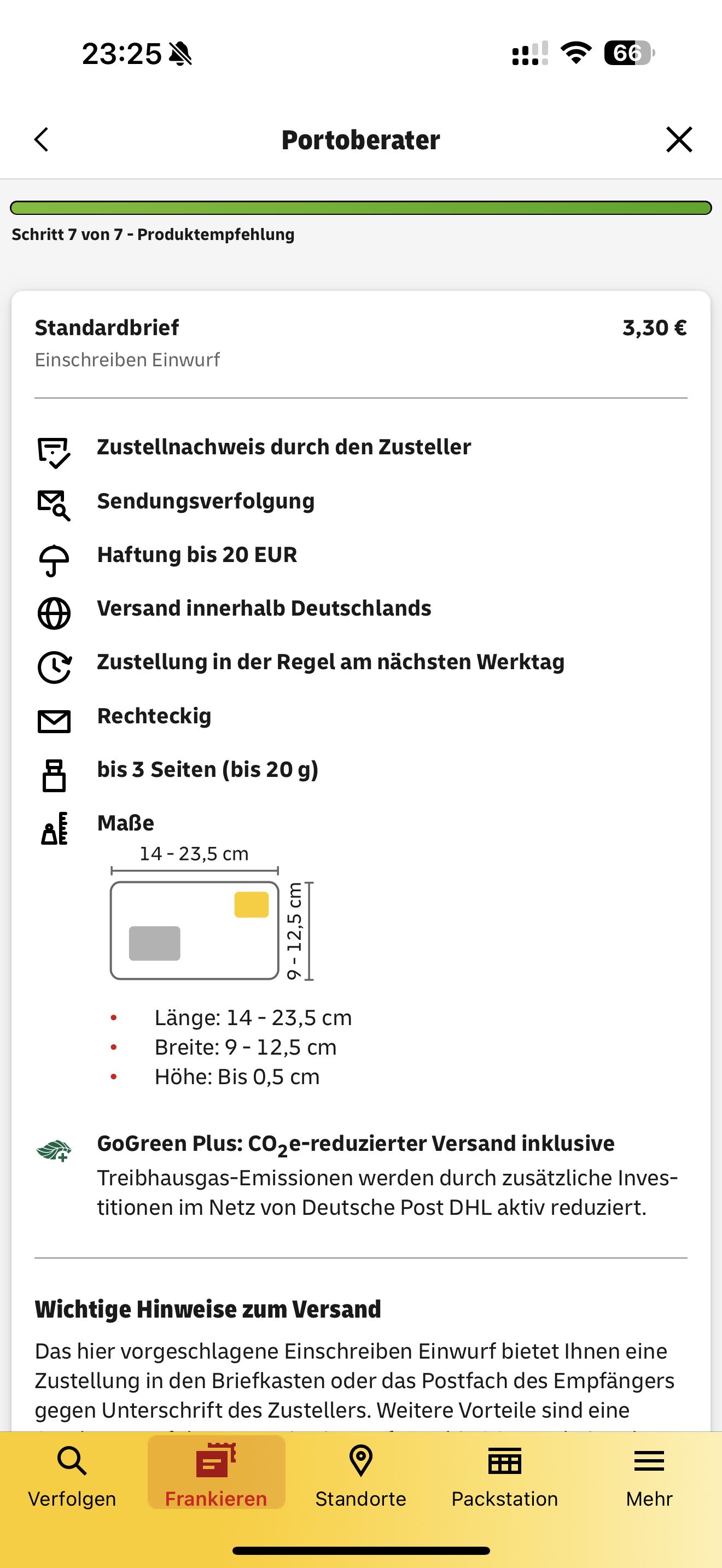
Task: Tap the umbrella liability icon
Action: point(54,559)
